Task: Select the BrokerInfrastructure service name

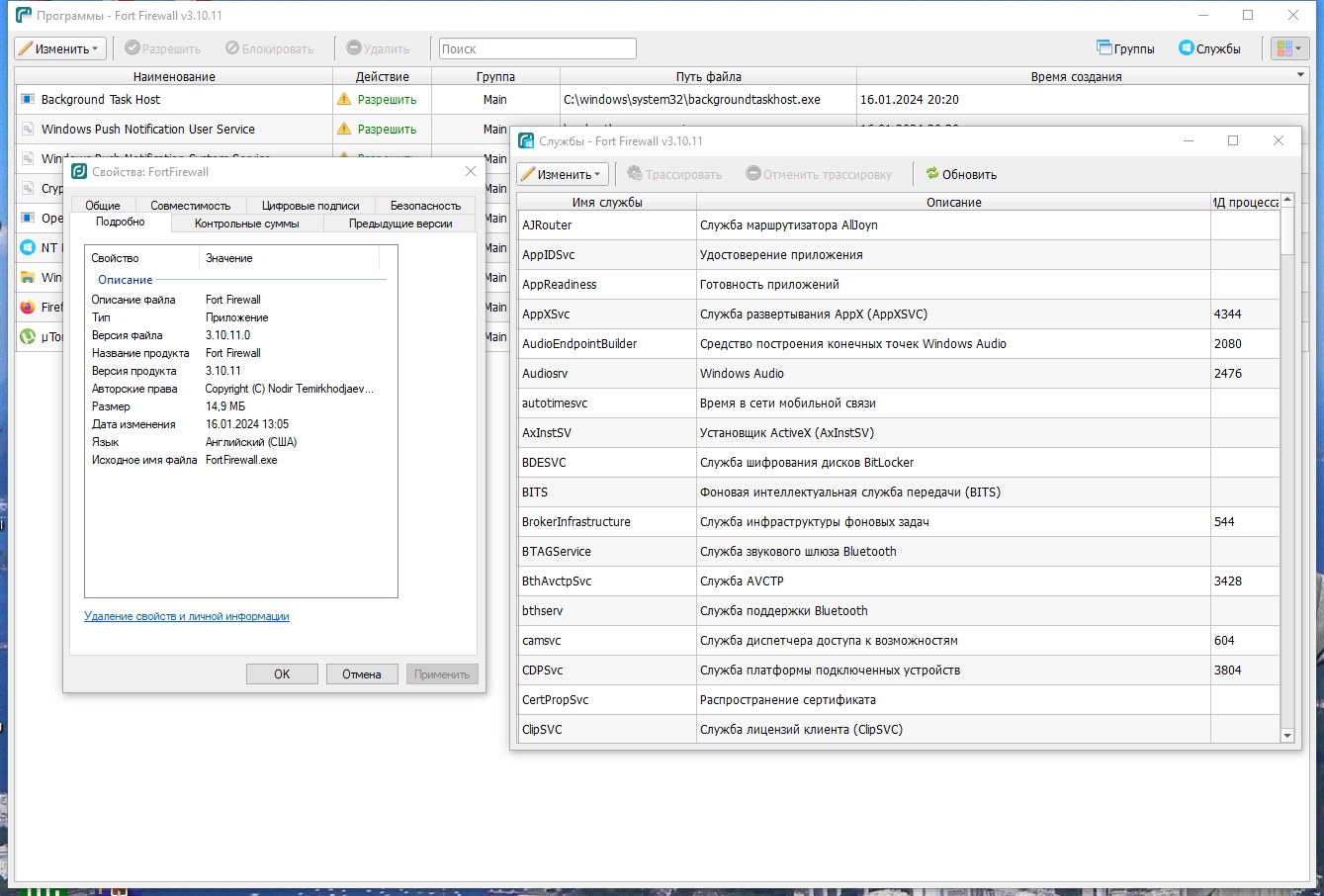Action: click(576, 521)
